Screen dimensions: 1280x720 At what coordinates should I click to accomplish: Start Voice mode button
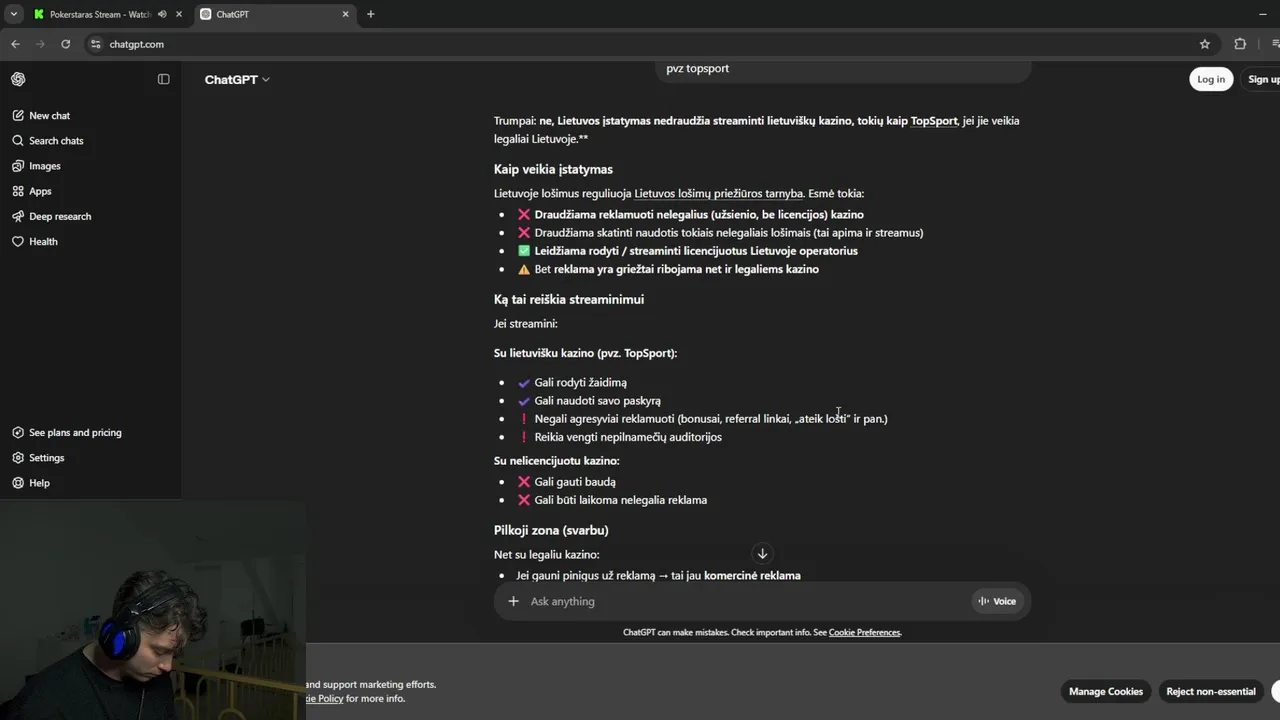(998, 601)
